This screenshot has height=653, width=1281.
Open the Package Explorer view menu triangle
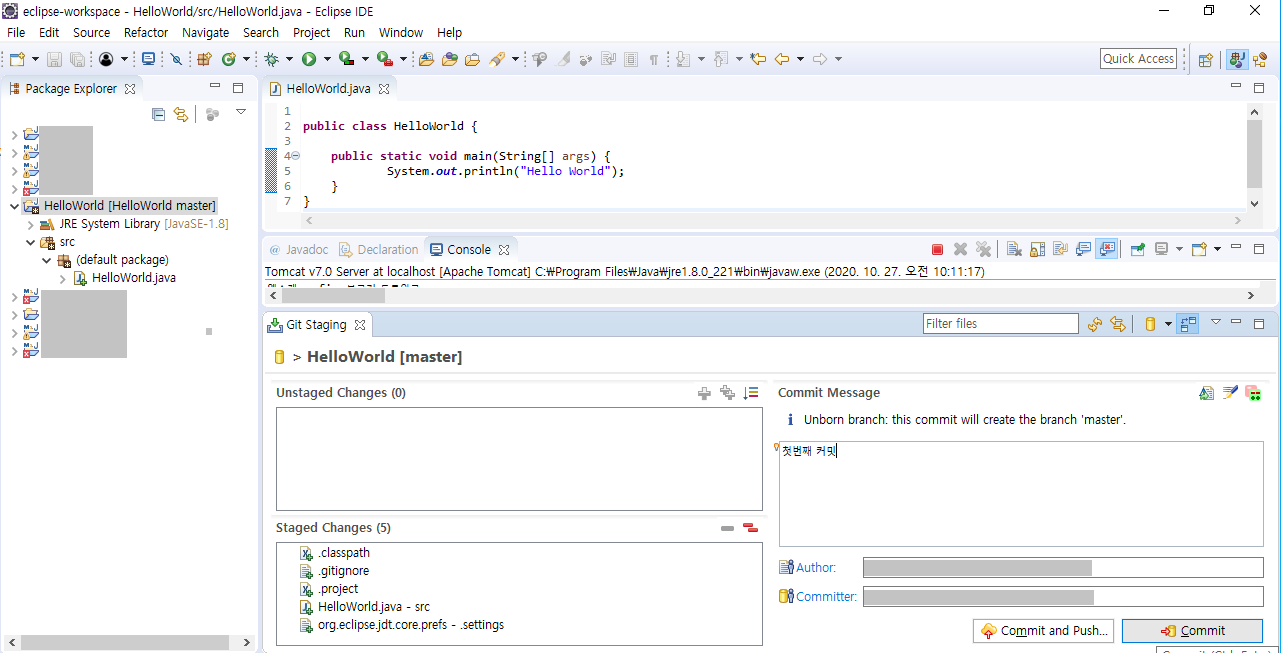coord(241,112)
